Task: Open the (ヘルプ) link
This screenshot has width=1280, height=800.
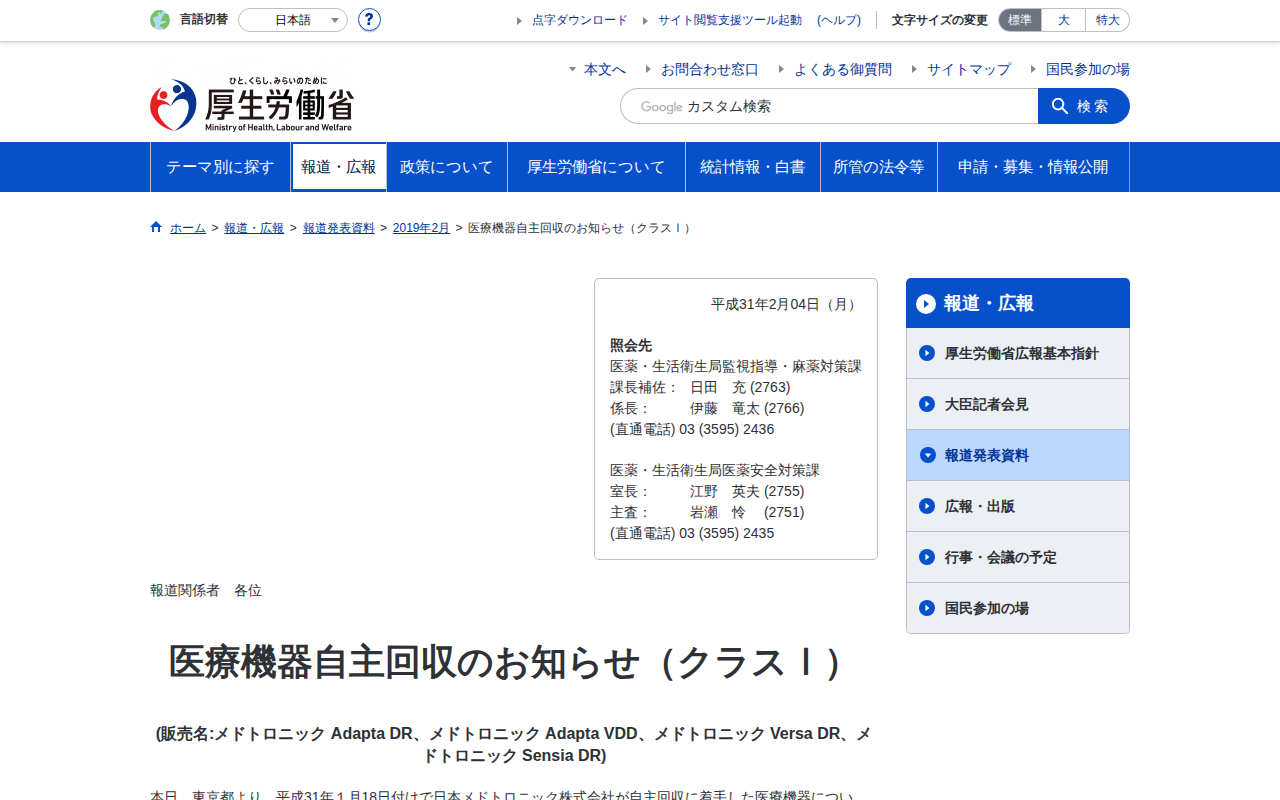Action: tap(839, 20)
